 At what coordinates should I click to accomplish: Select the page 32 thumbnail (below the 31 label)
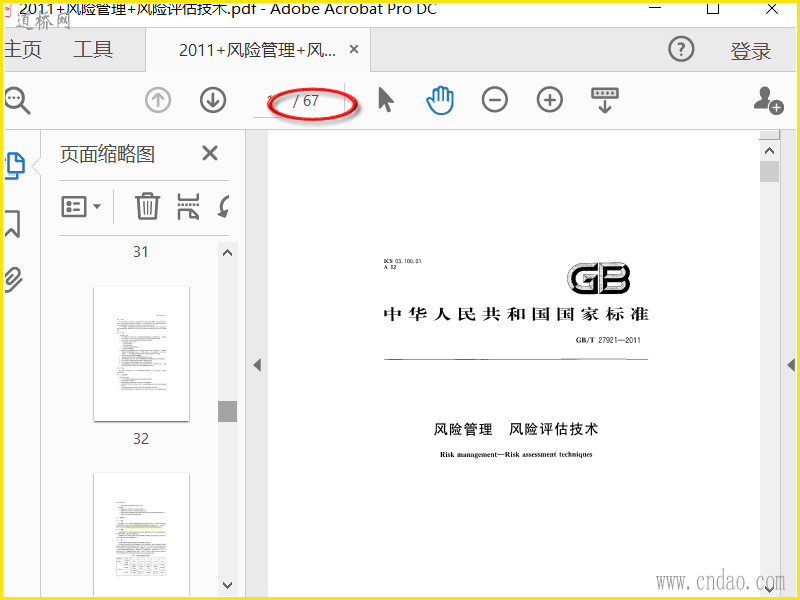click(x=141, y=354)
